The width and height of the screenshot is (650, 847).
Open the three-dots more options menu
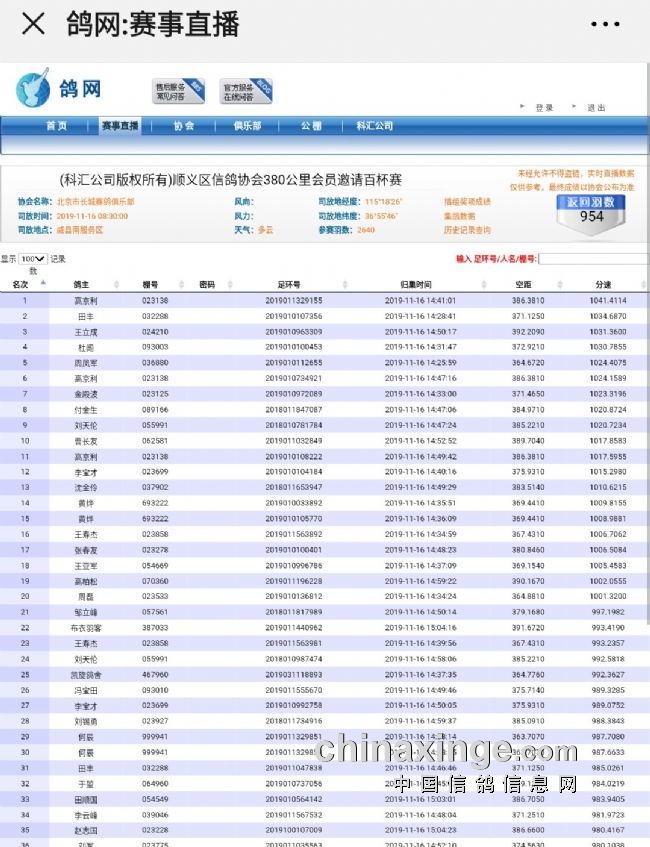click(605, 24)
